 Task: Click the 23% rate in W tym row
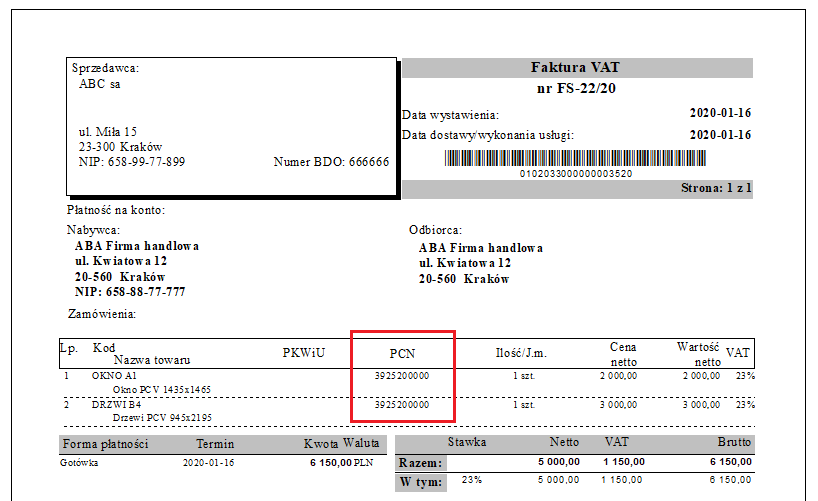click(472, 480)
